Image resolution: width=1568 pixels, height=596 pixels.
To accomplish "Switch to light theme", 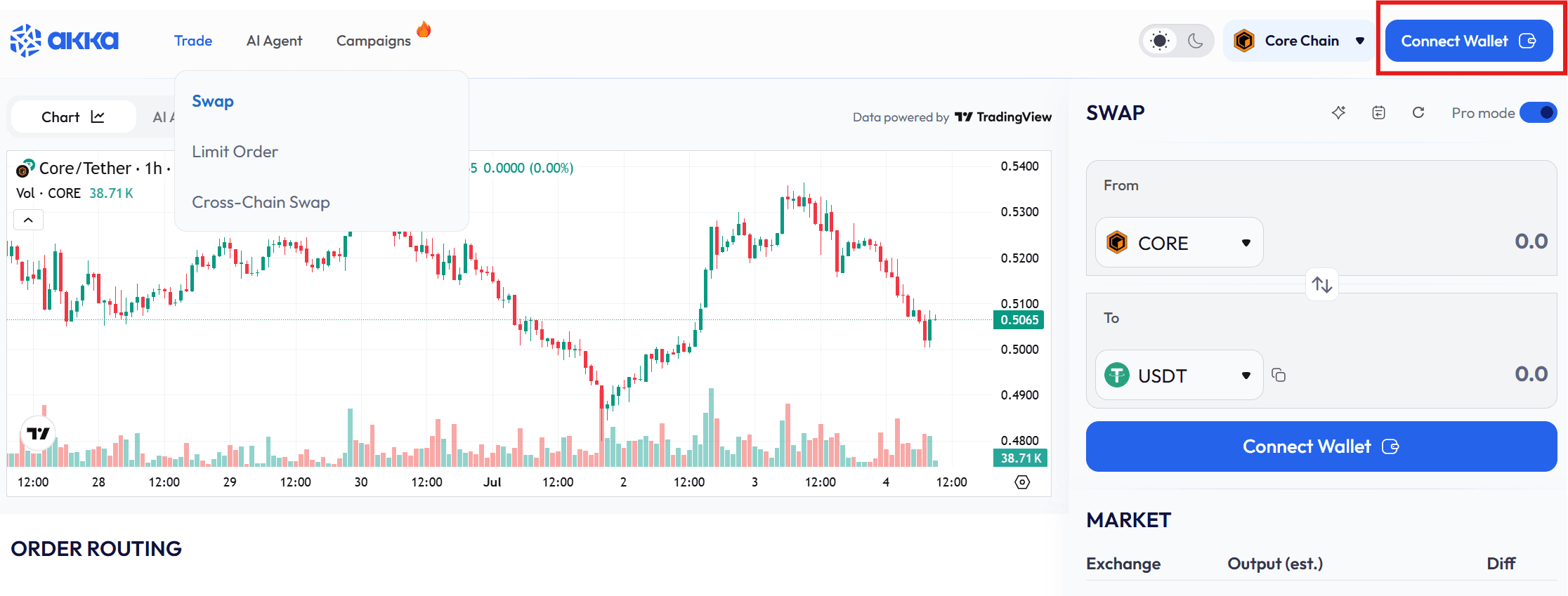I will point(1160,41).
